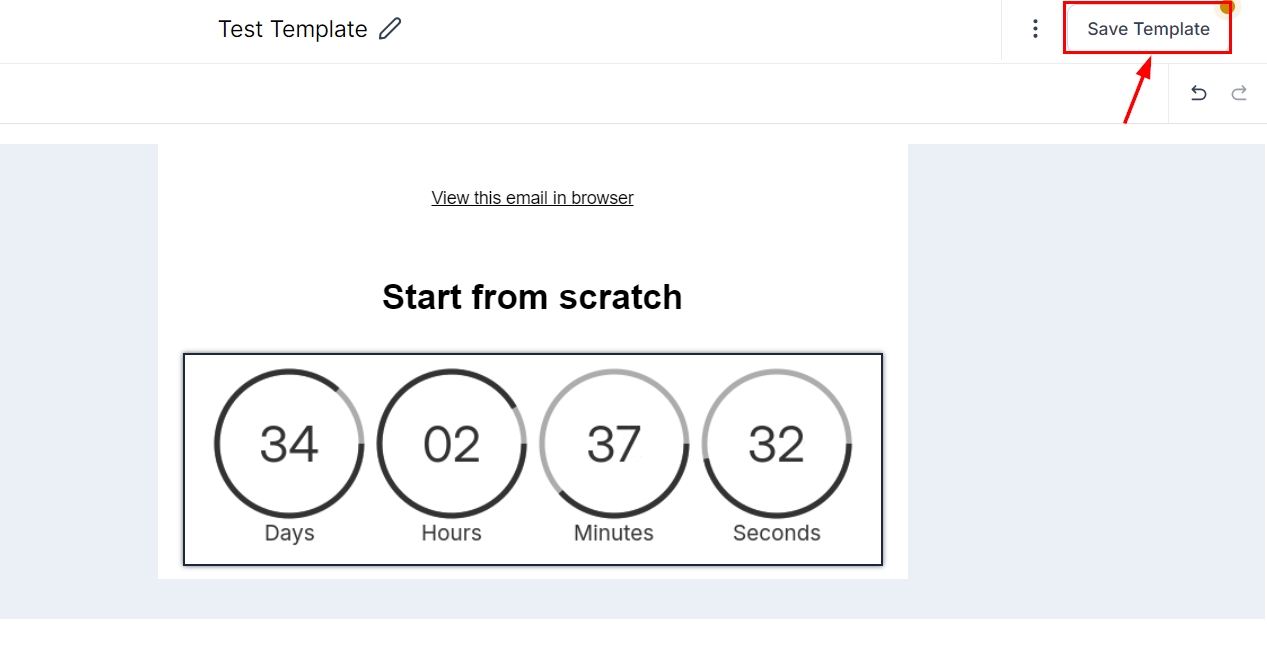The image size is (1267, 670).
Task: Click the gray canvas left of email
Action: tap(78, 380)
